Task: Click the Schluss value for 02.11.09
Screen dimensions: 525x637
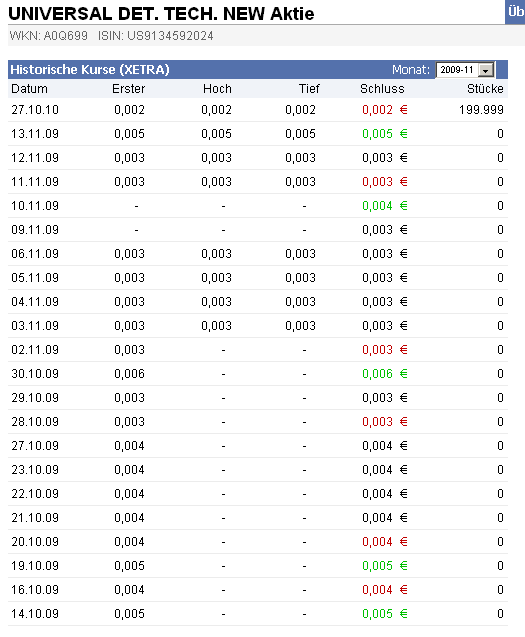Action: point(385,349)
